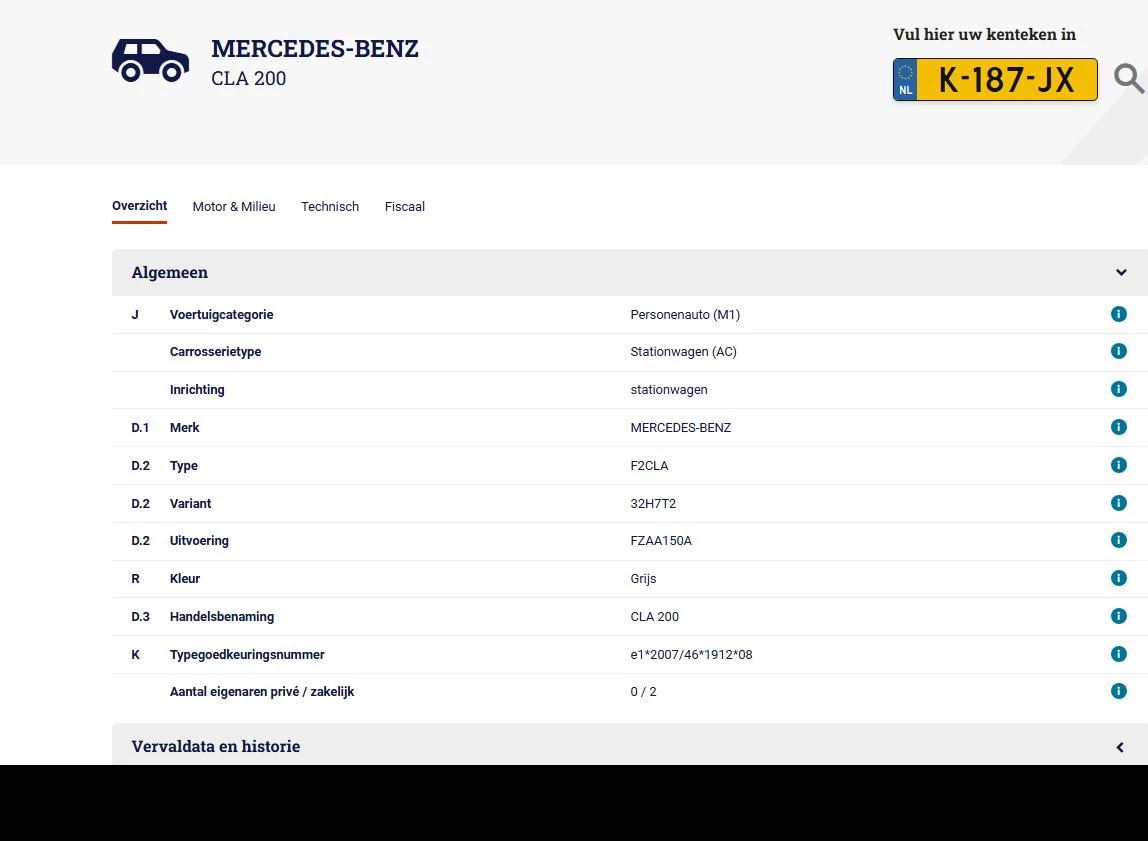Show info for Inrichting row

coord(1118,389)
